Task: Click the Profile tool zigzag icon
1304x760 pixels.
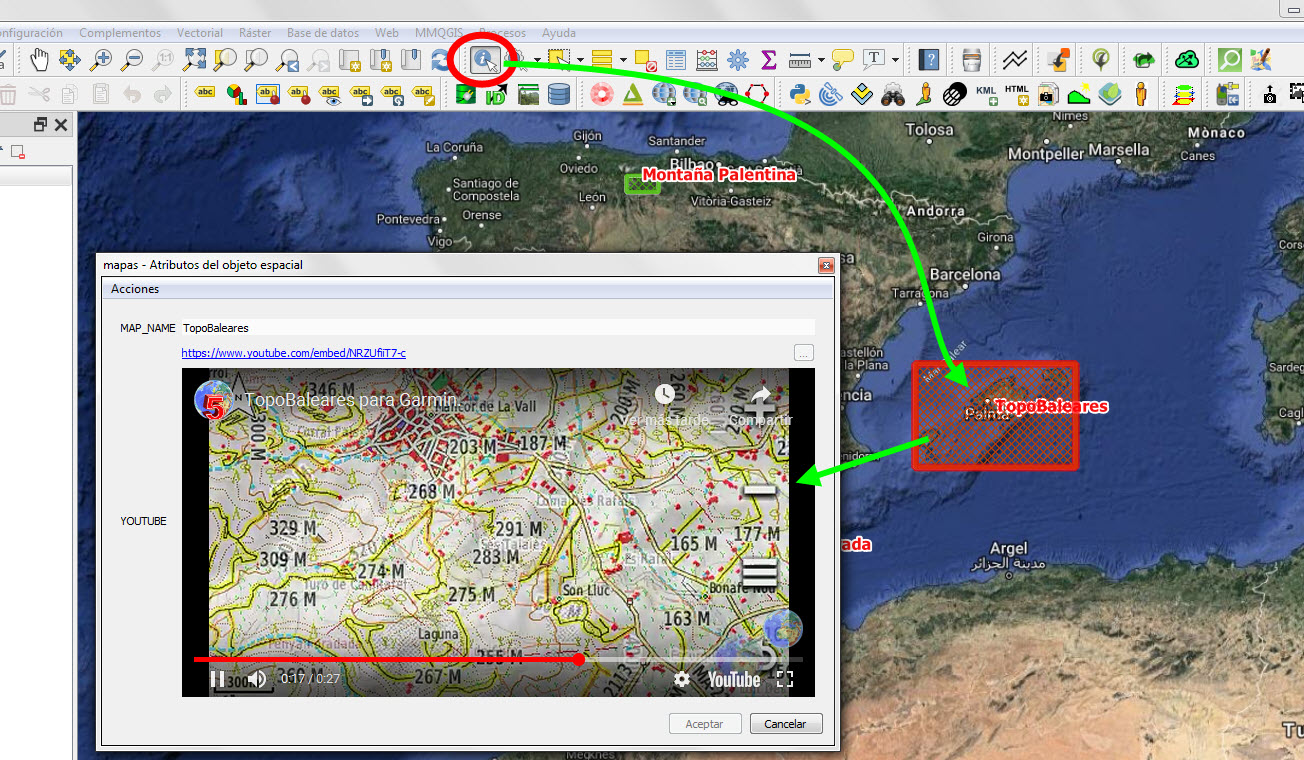Action: [x=1015, y=60]
